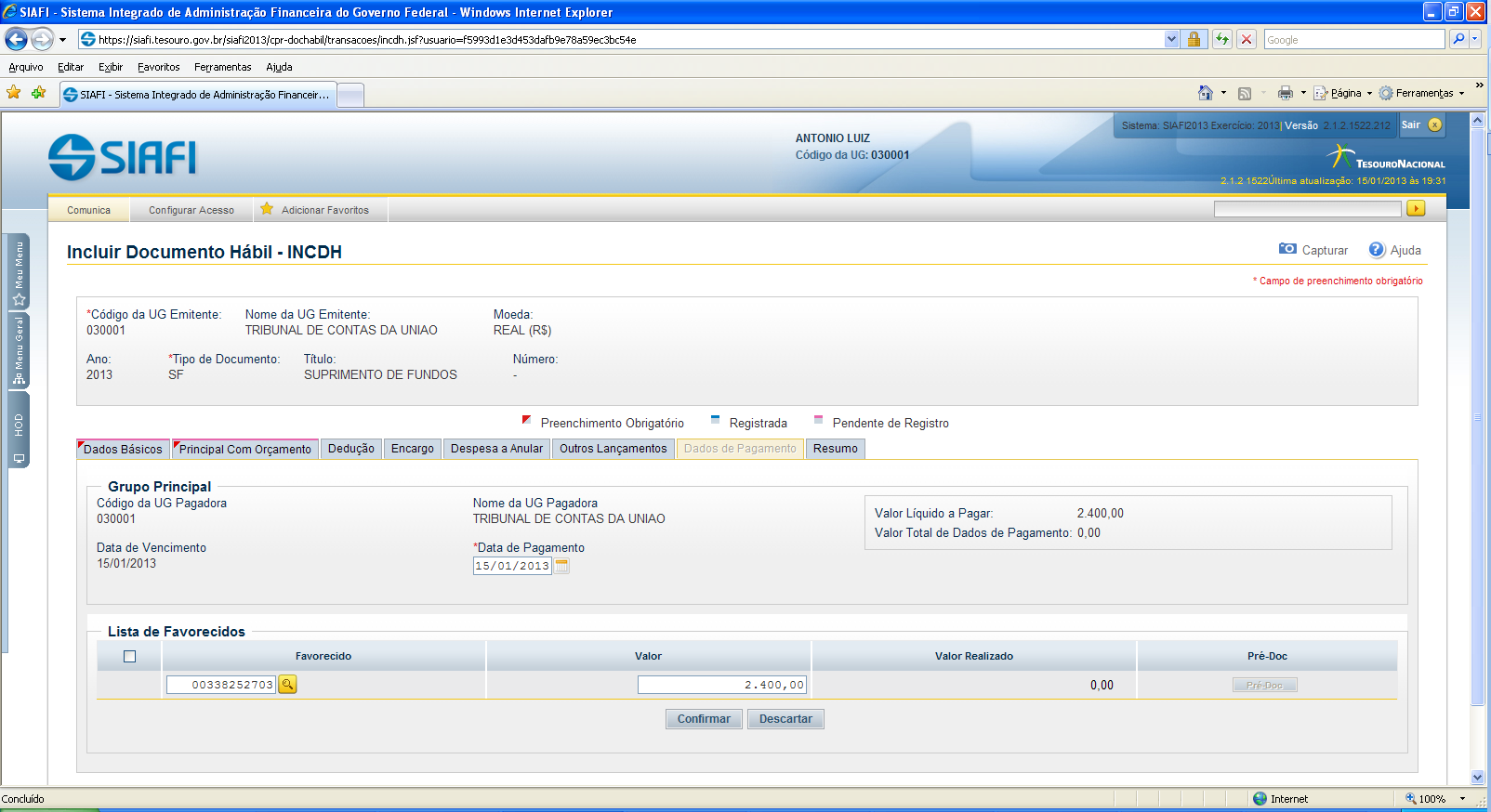Image resolution: width=1491 pixels, height=812 pixels.
Task: Click the Favorites Center star icon
Action: 14,93
